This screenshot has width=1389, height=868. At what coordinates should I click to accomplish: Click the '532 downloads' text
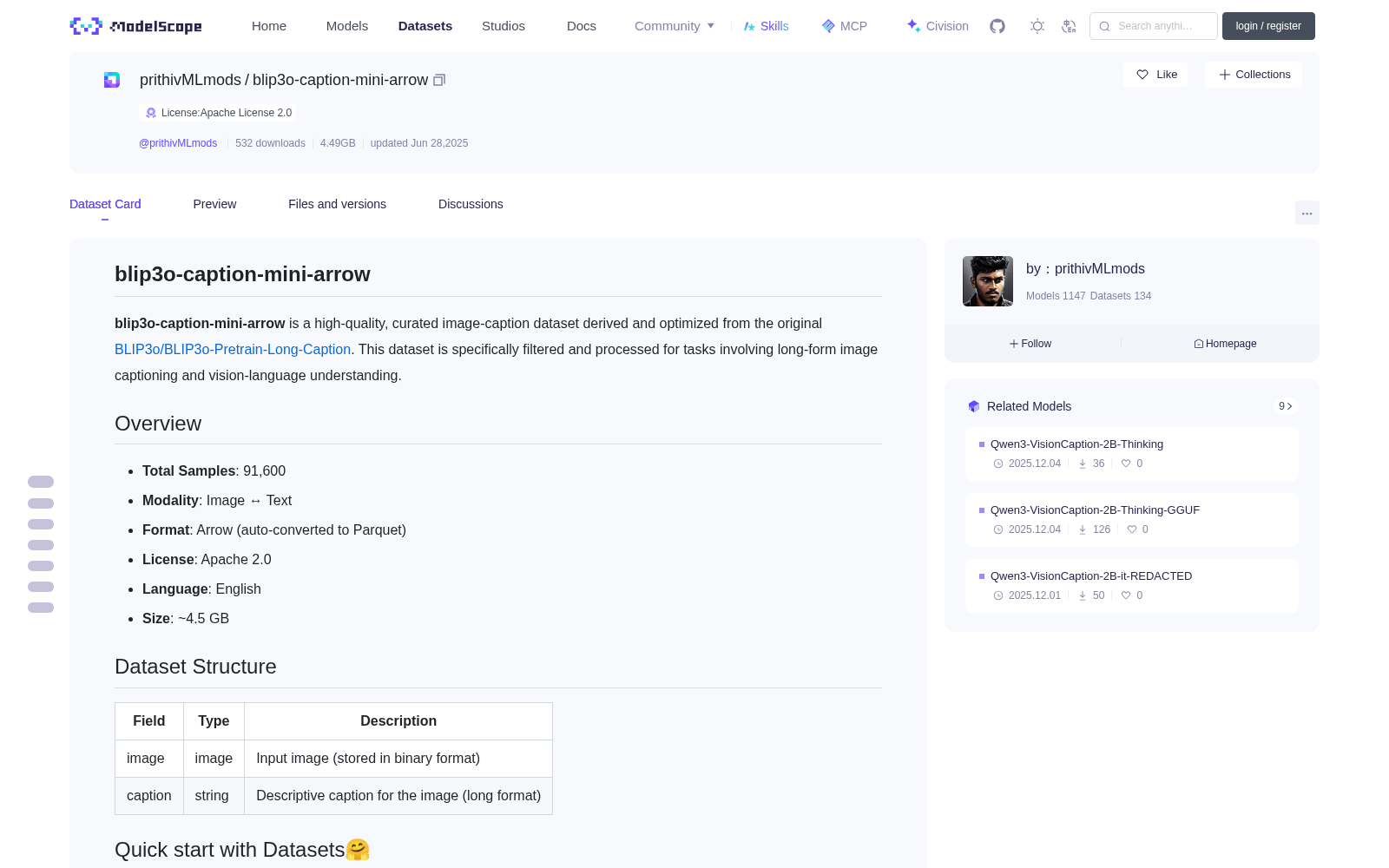coord(270,143)
